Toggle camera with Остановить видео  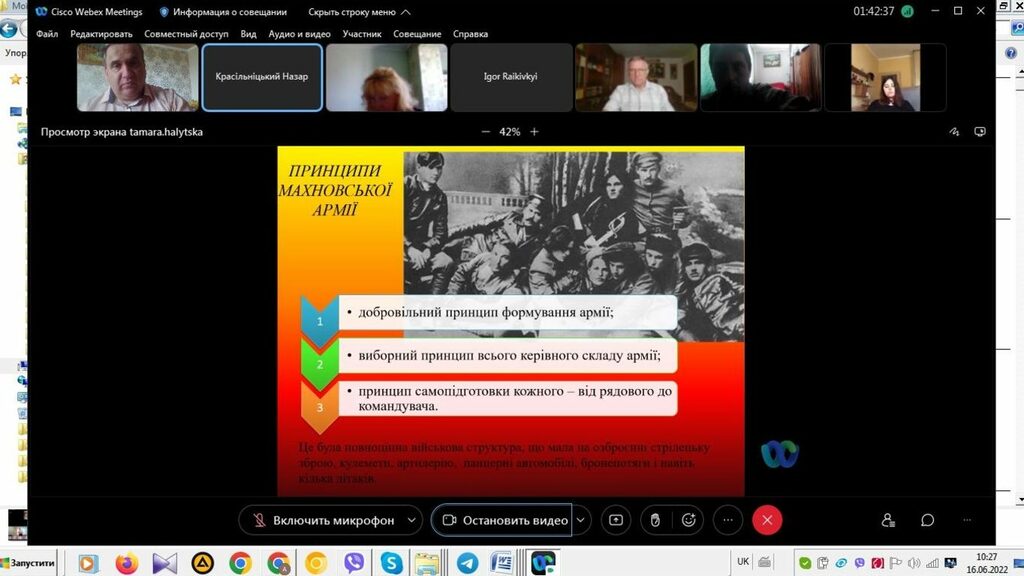point(503,520)
